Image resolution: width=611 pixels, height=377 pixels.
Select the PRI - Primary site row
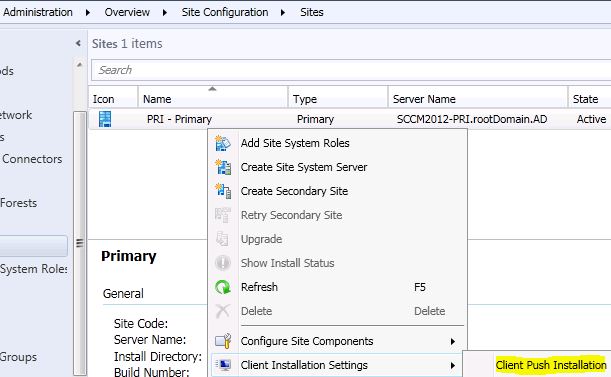tap(350, 119)
